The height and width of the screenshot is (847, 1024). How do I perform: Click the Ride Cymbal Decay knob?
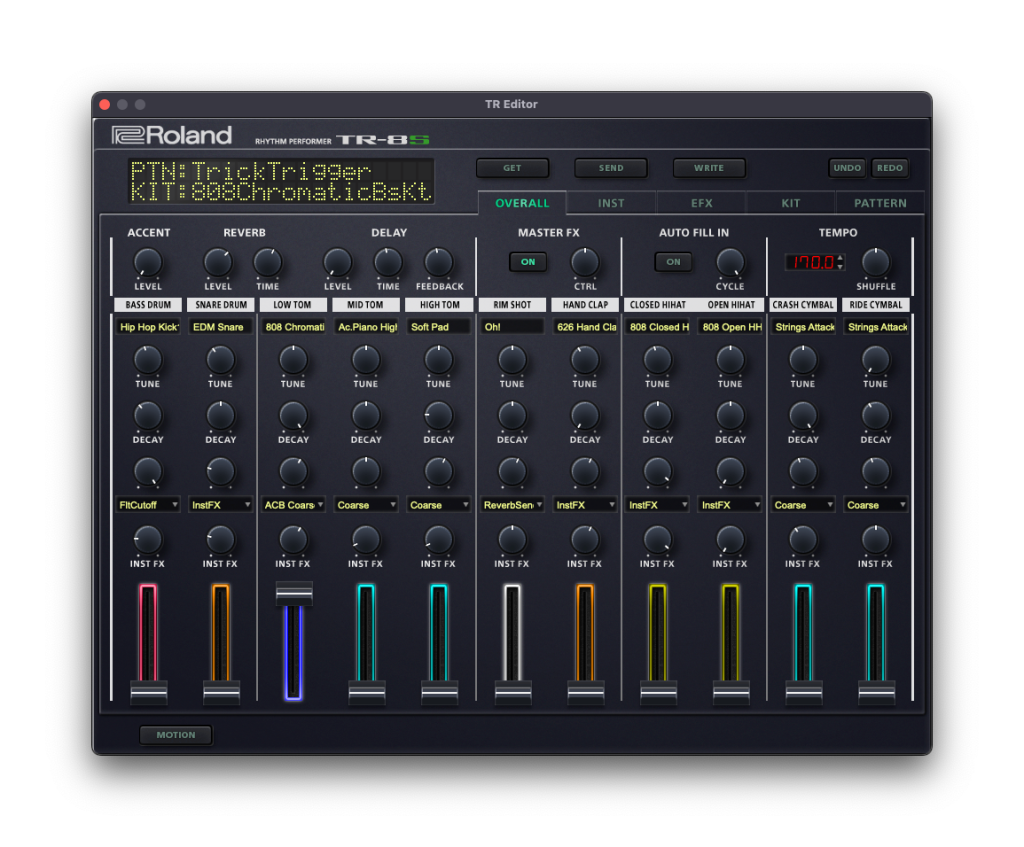tap(875, 415)
